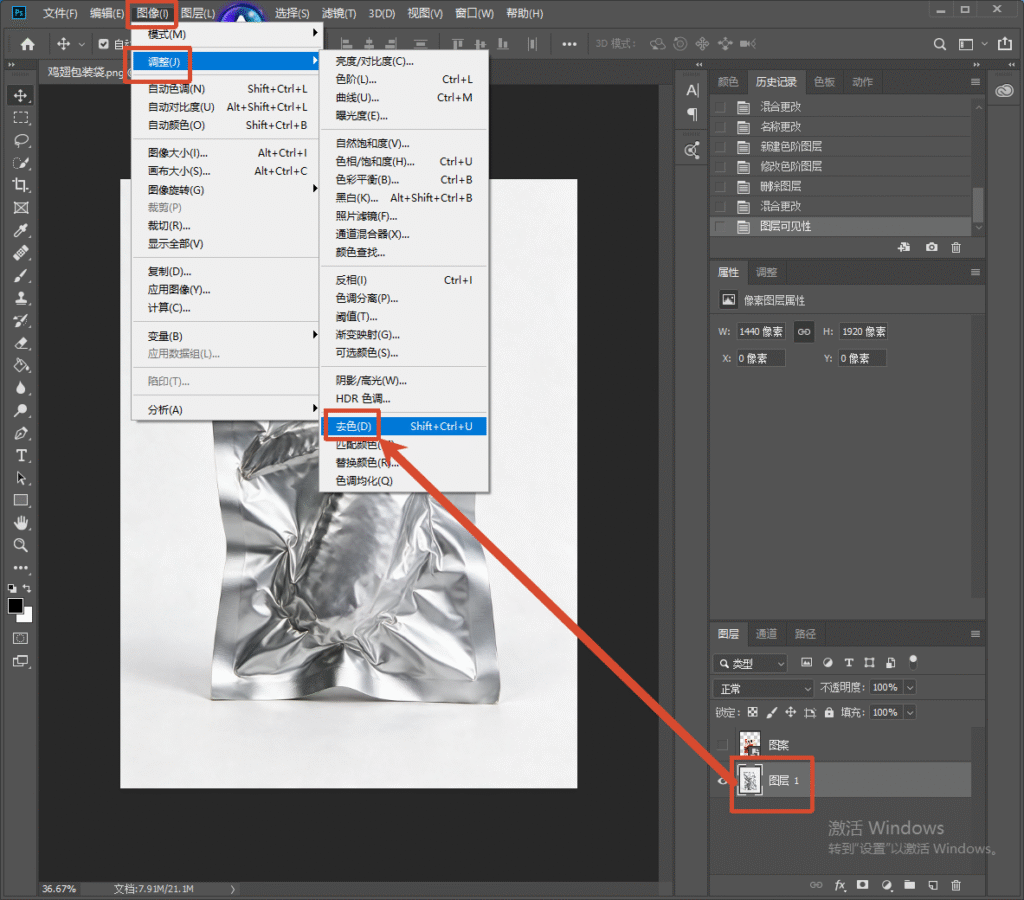Hide 图层 1 with eye icon
This screenshot has height=900, width=1024.
(722, 780)
